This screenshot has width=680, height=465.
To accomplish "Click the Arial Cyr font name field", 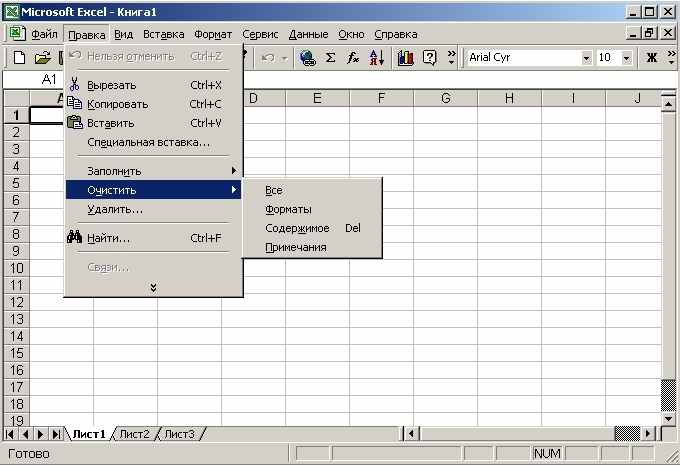I will coord(524,57).
